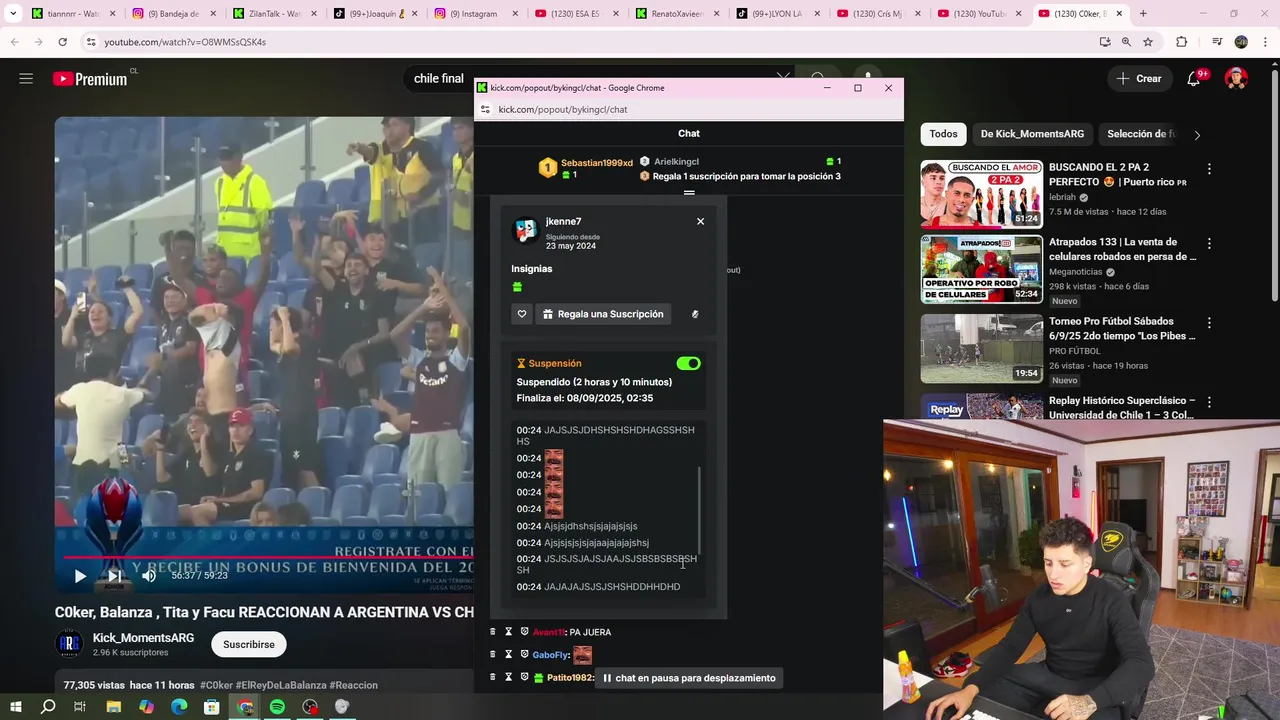Resume chat via chat en pausa button
The image size is (1280, 720).
coord(689,678)
